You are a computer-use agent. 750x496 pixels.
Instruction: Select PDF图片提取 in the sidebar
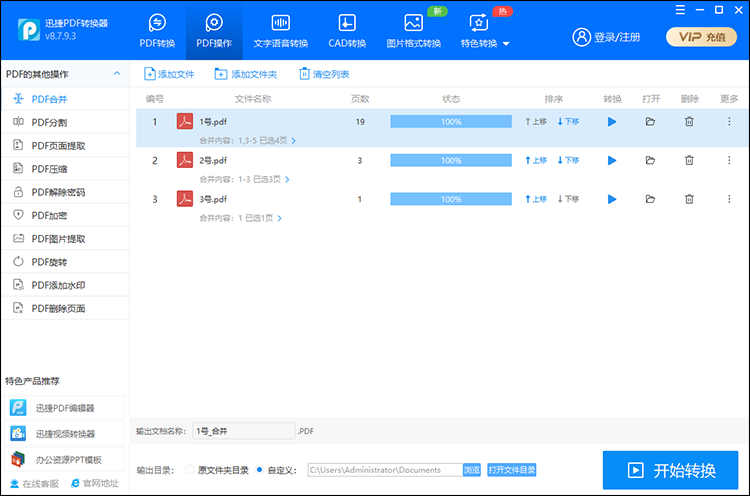coord(65,239)
